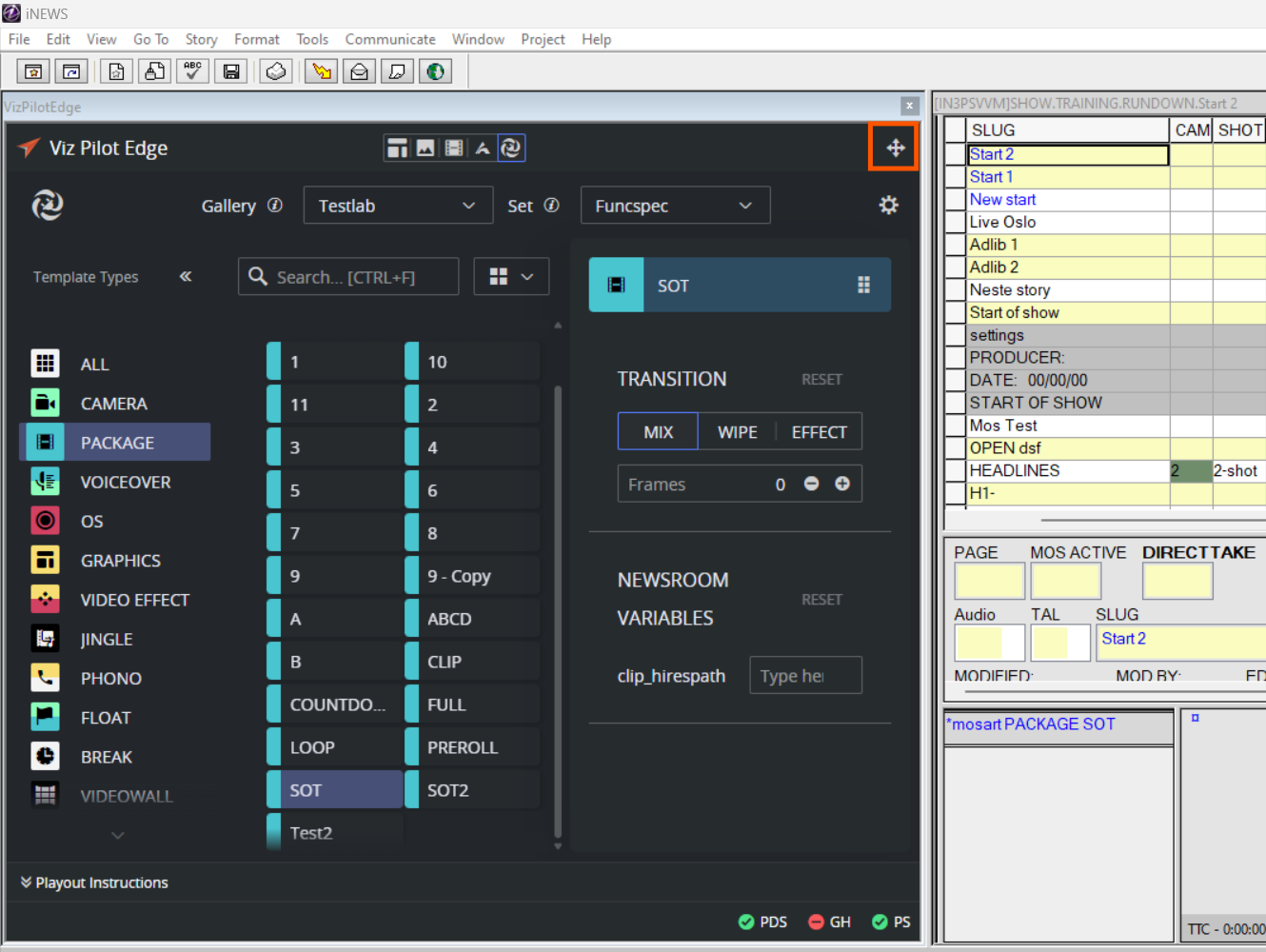Open the File menu
This screenshot has height=952, width=1266.
[x=19, y=39]
